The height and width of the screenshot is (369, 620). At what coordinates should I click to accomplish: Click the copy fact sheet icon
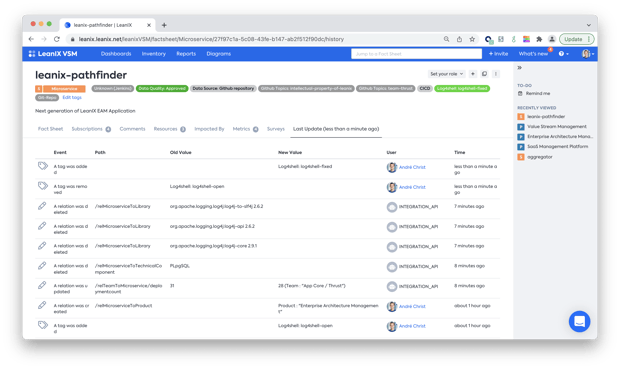pyautogui.click(x=484, y=74)
